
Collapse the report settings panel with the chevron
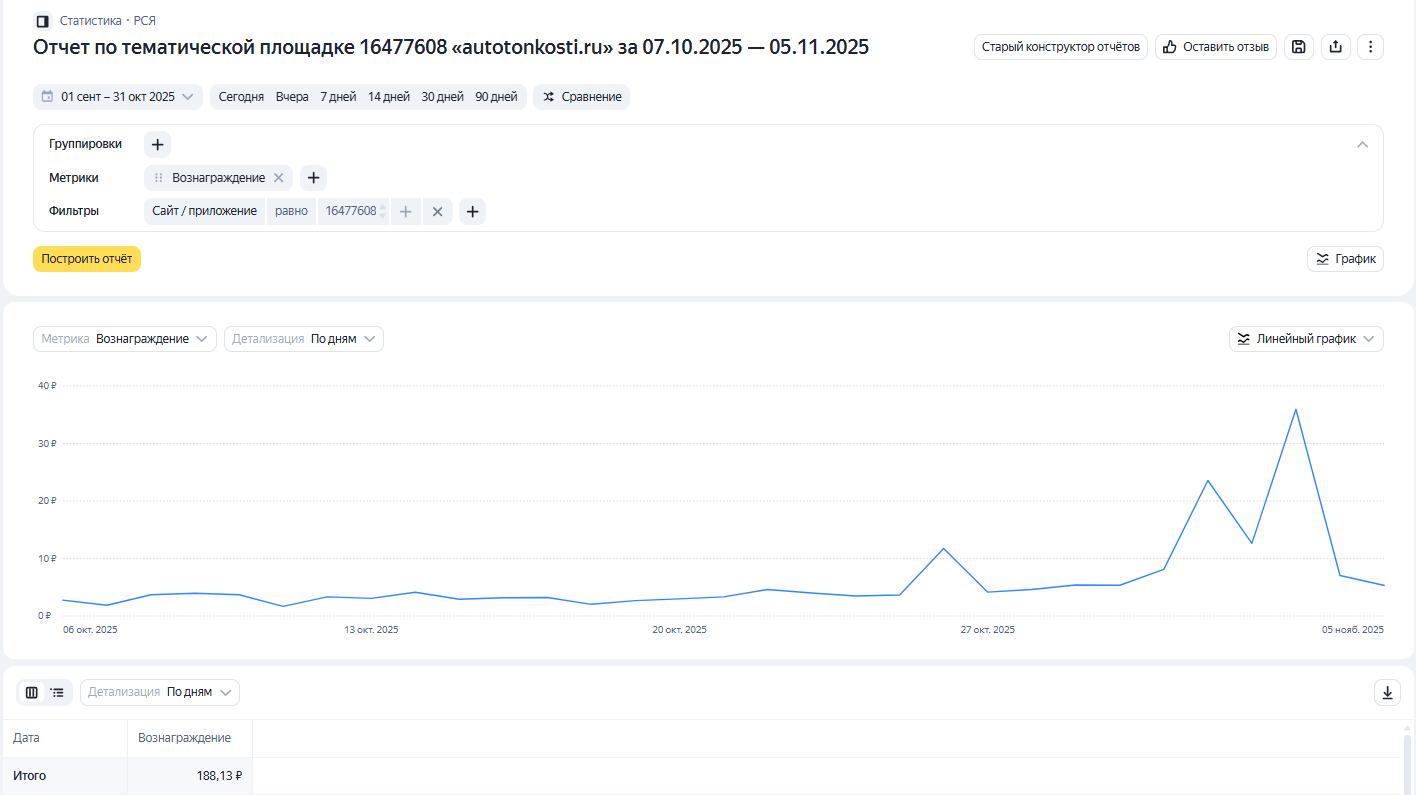point(1362,144)
